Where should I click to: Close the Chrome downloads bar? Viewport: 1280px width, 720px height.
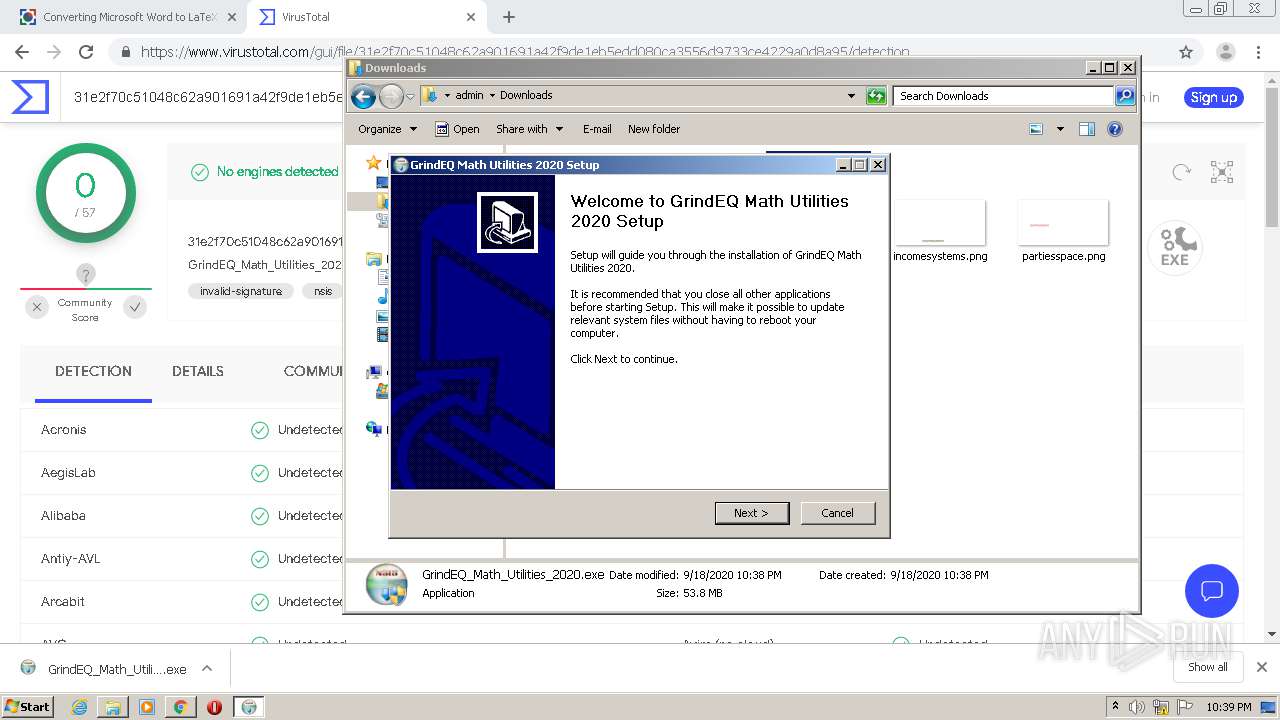(1262, 667)
